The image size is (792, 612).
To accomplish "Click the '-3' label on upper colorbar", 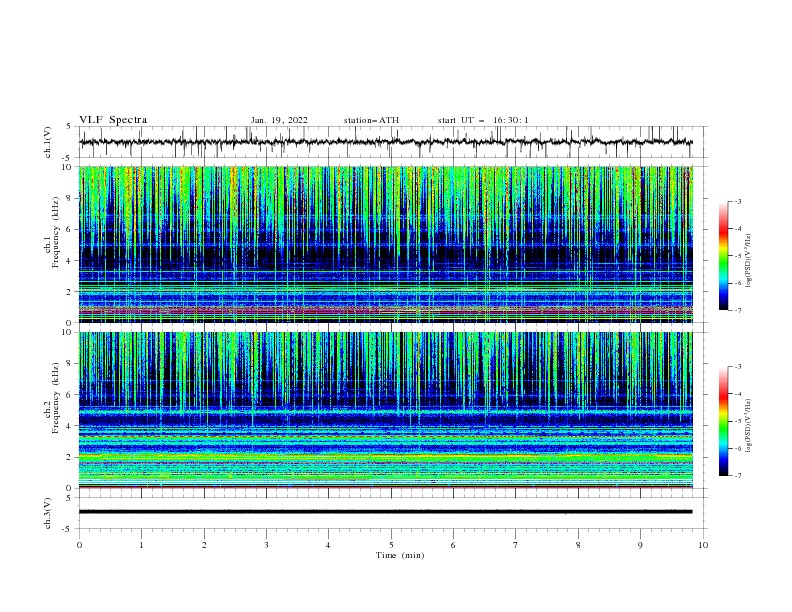I will (x=737, y=201).
